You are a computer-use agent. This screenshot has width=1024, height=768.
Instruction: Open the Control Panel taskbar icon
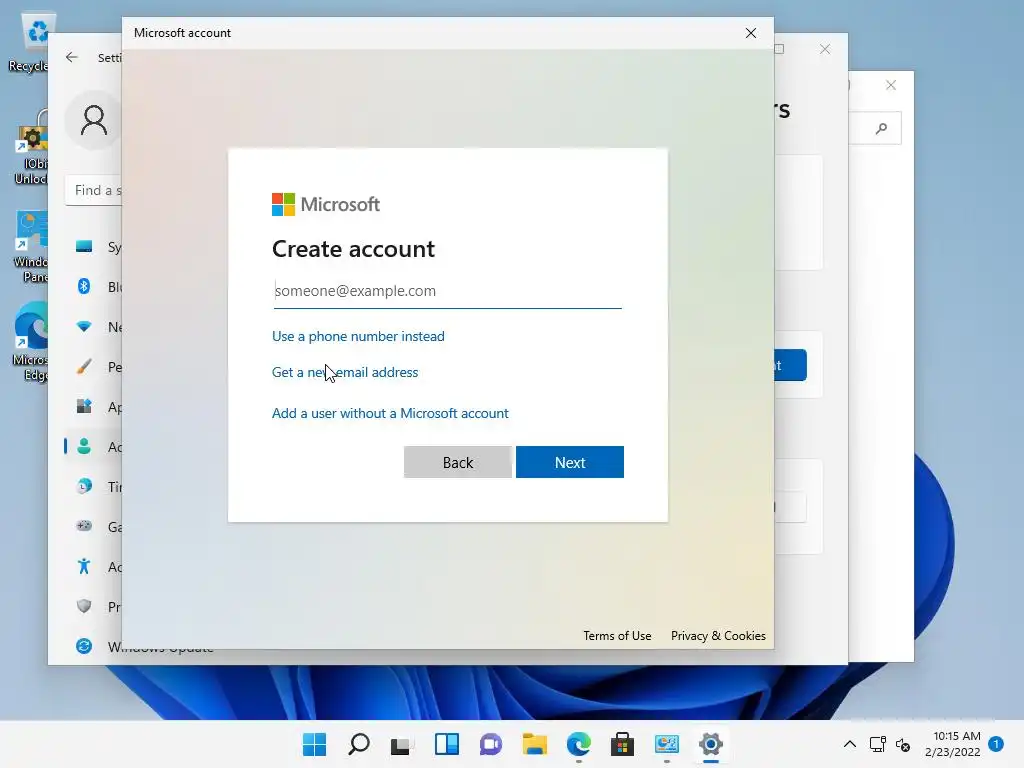tap(667, 744)
